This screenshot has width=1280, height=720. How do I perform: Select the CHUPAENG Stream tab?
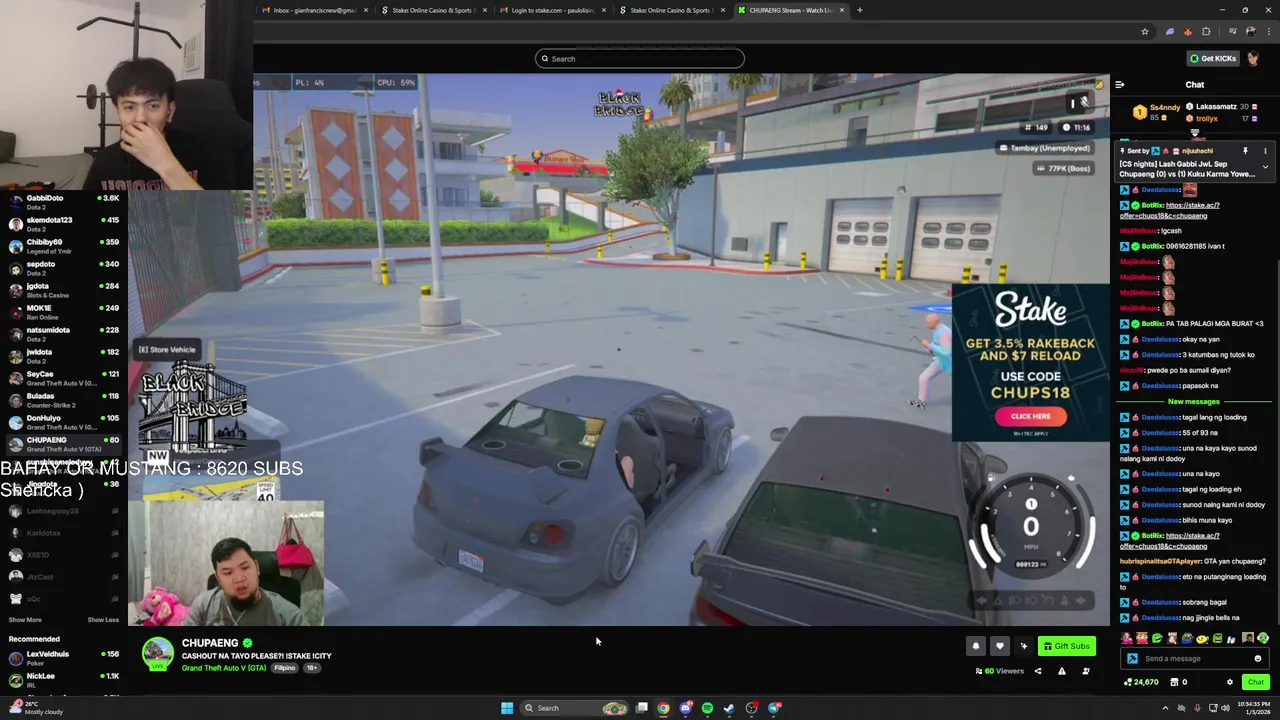(x=790, y=10)
